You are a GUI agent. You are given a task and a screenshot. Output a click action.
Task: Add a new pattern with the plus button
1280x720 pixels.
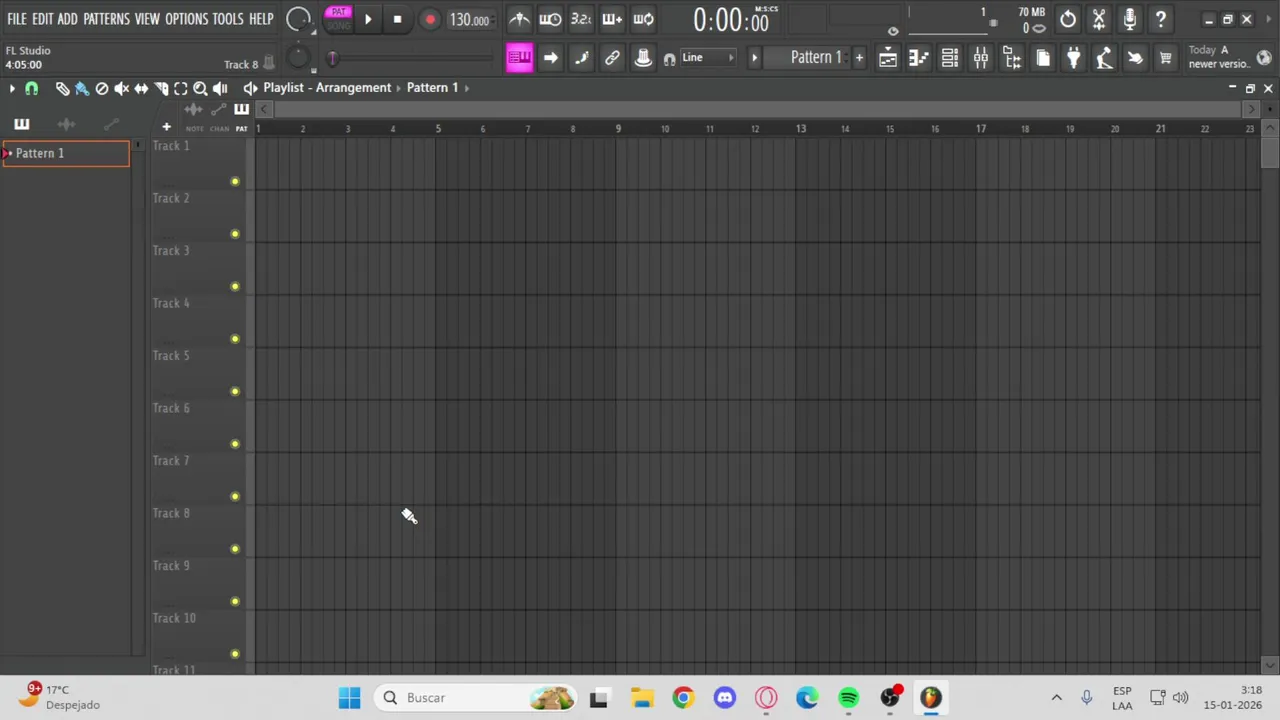858,58
